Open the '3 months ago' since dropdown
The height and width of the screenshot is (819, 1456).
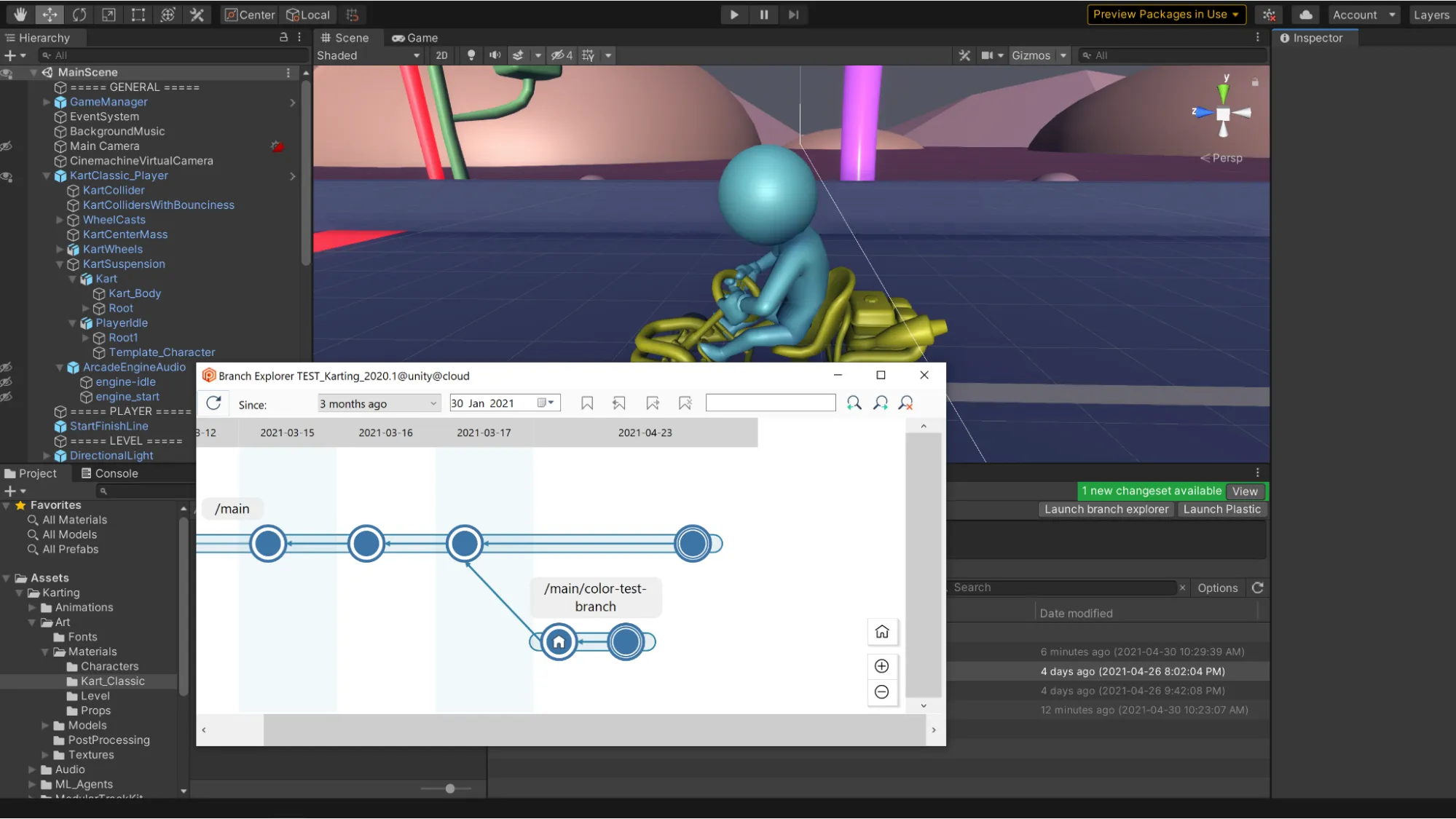tap(379, 403)
